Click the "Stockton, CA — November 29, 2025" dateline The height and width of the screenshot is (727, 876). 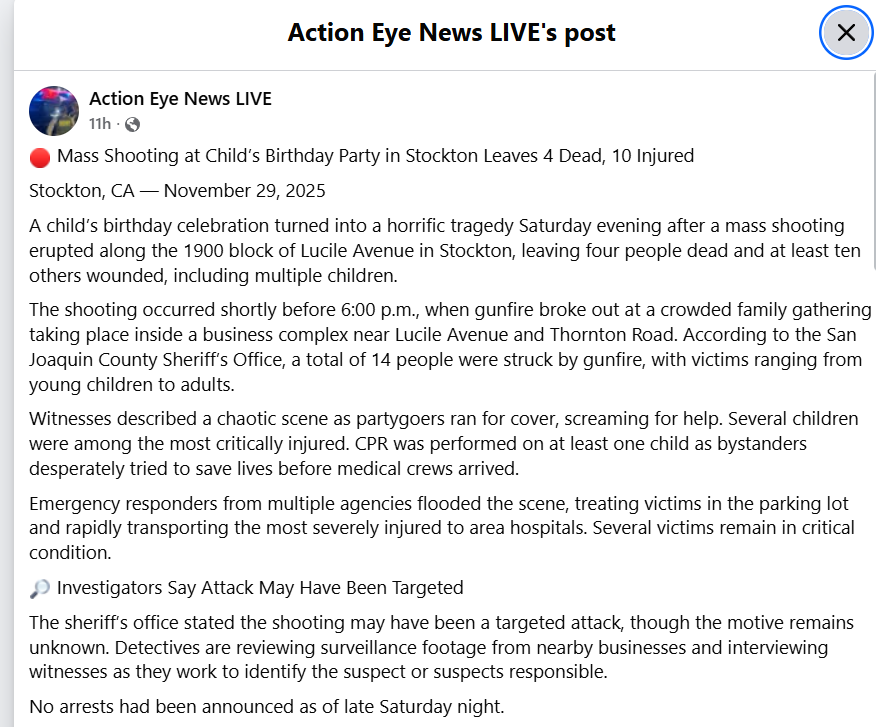[177, 190]
